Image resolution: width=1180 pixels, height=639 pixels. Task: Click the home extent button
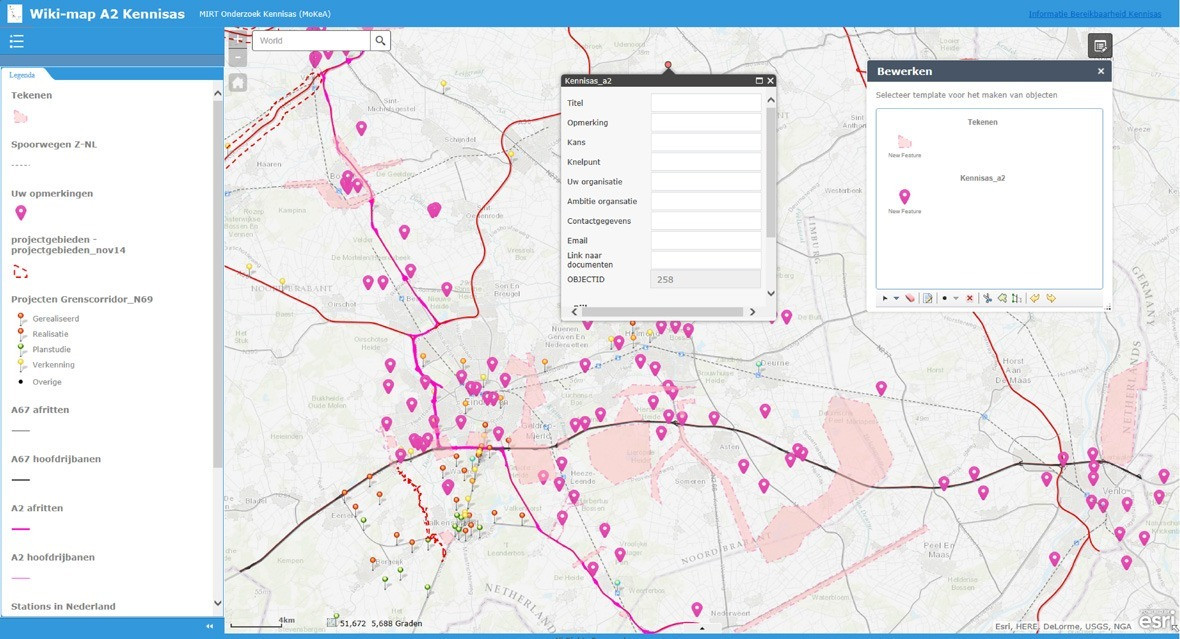pyautogui.click(x=238, y=83)
